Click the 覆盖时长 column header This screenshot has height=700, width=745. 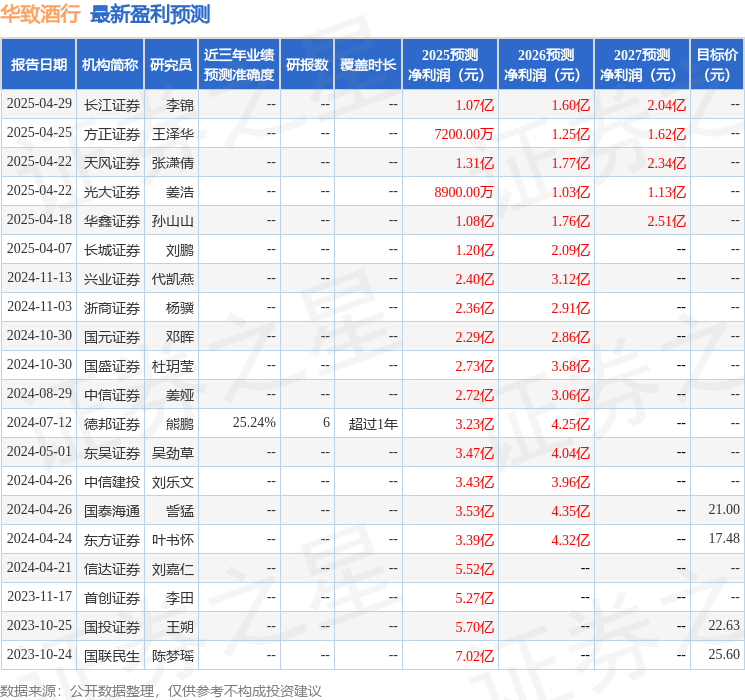pyautogui.click(x=368, y=65)
